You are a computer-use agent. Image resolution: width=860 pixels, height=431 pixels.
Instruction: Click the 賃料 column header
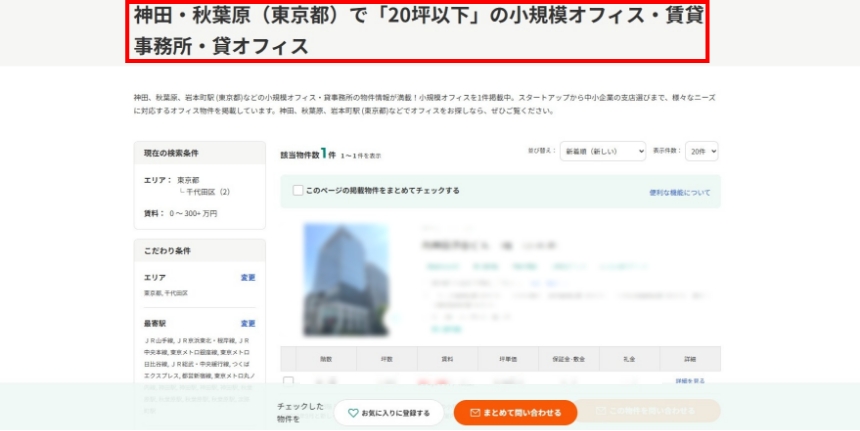[x=447, y=358]
